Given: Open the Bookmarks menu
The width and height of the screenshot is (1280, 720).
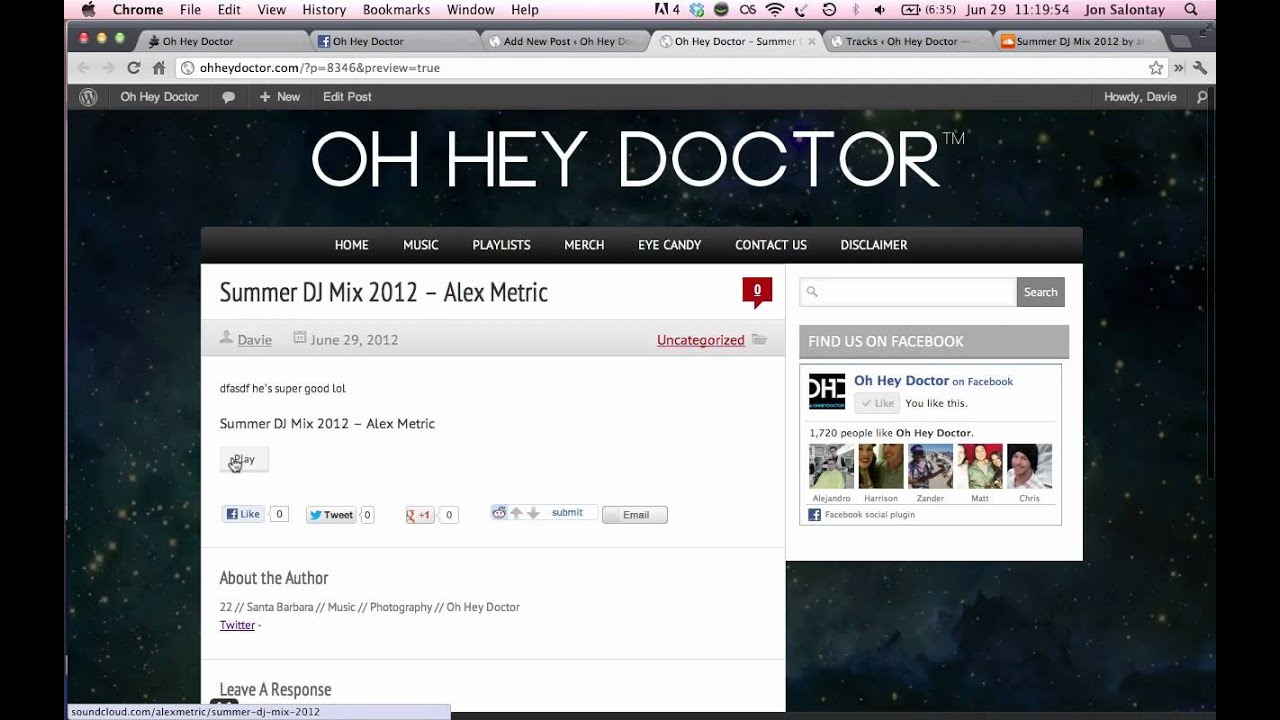Looking at the screenshot, I should tap(397, 9).
